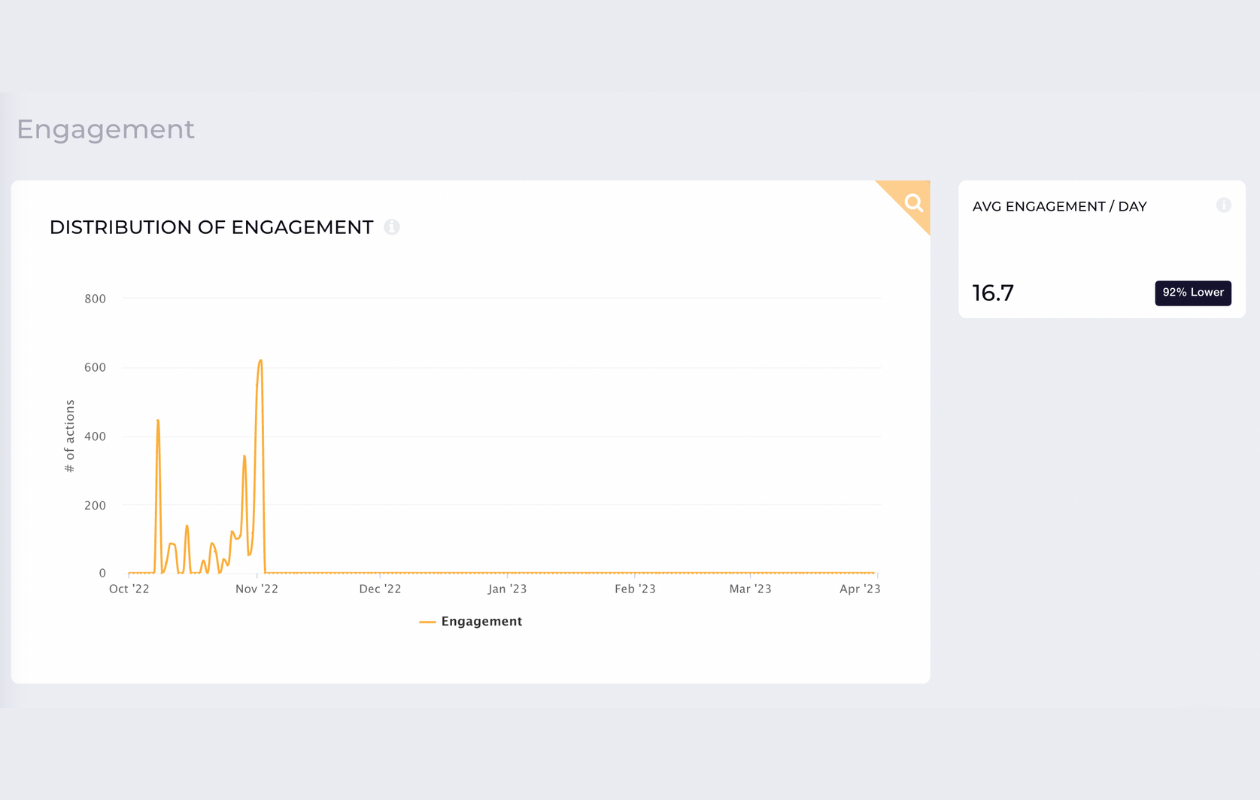Click the DISTRIBUTION OF ENGAGEMENT title
Viewport: 1260px width, 800px height.
click(x=211, y=227)
